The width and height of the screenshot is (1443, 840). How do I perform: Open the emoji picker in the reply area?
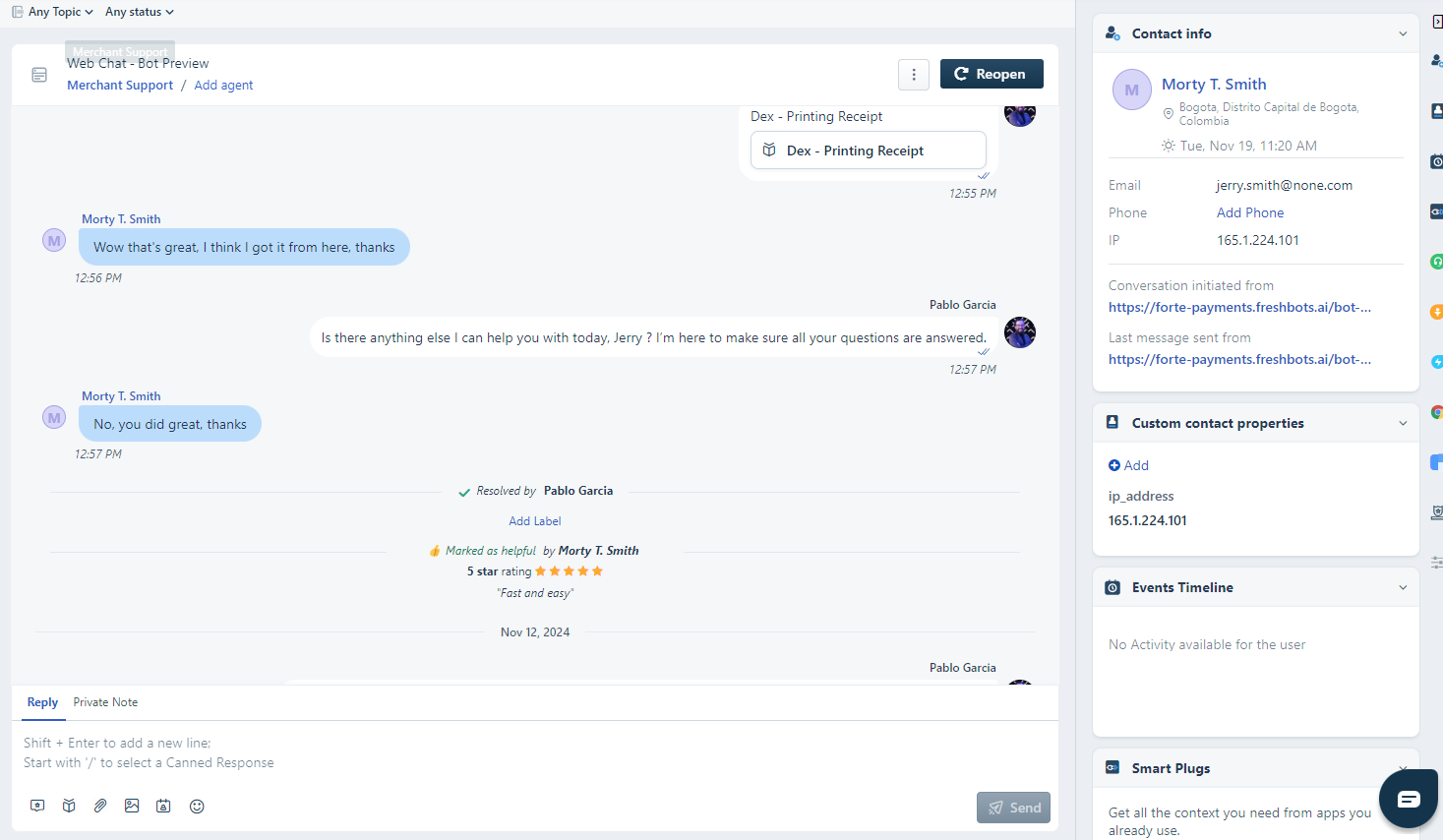tap(196, 806)
